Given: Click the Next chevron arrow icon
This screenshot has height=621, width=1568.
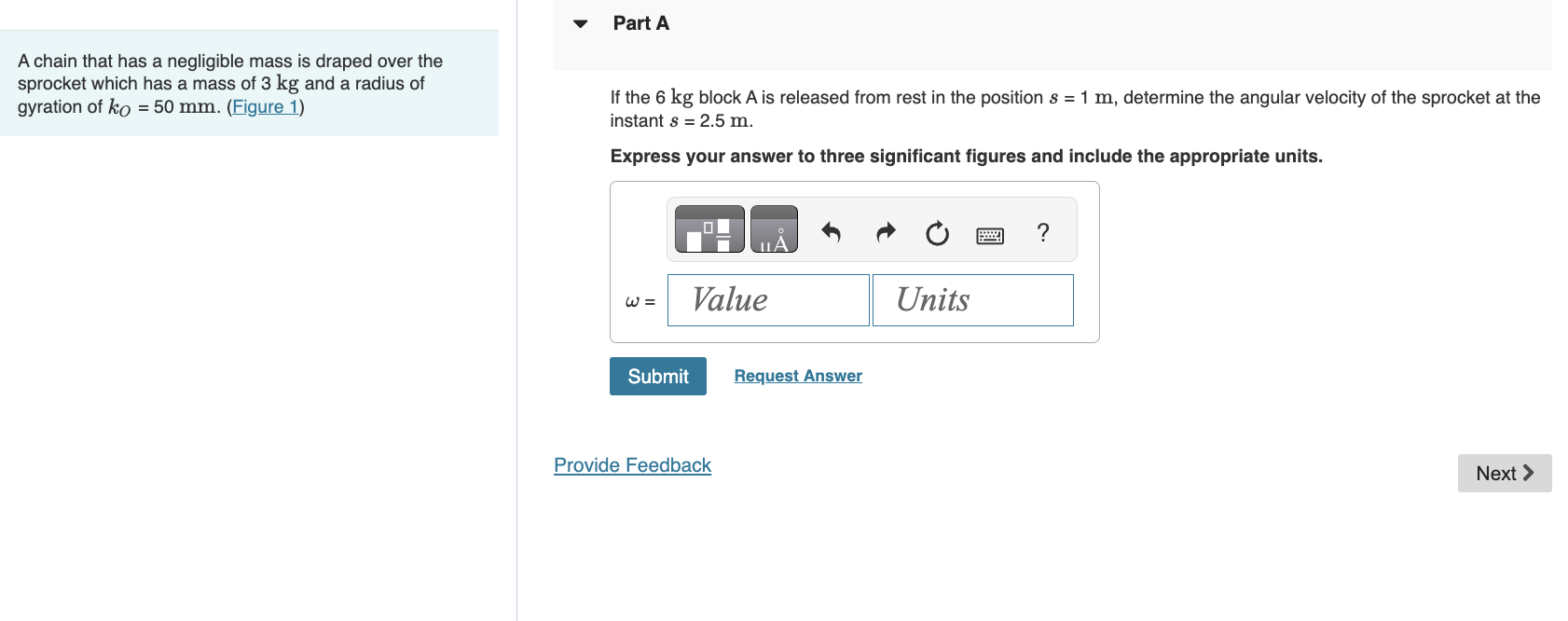Looking at the screenshot, I should (x=1530, y=473).
